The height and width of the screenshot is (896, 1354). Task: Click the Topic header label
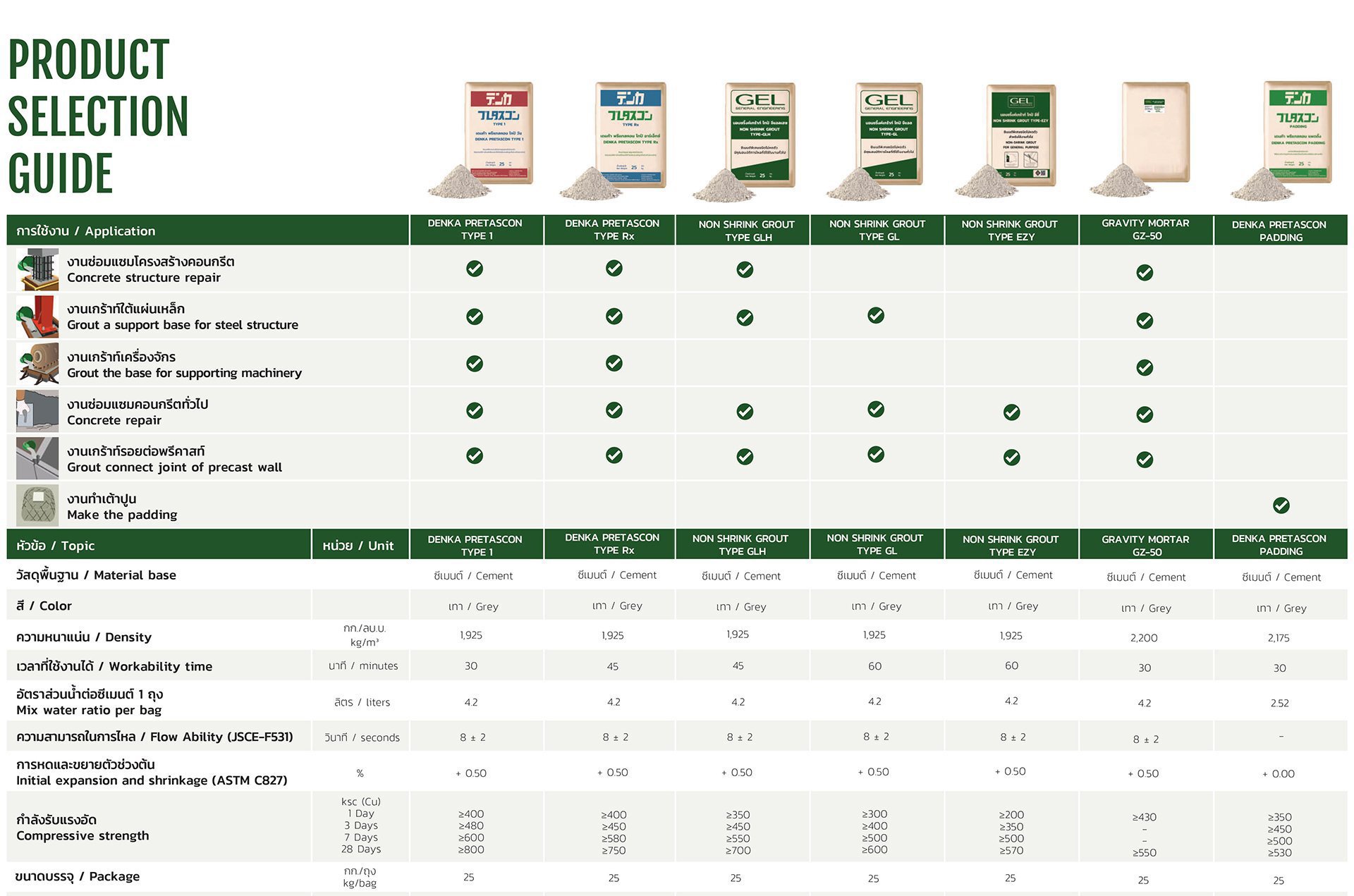pyautogui.click(x=55, y=546)
